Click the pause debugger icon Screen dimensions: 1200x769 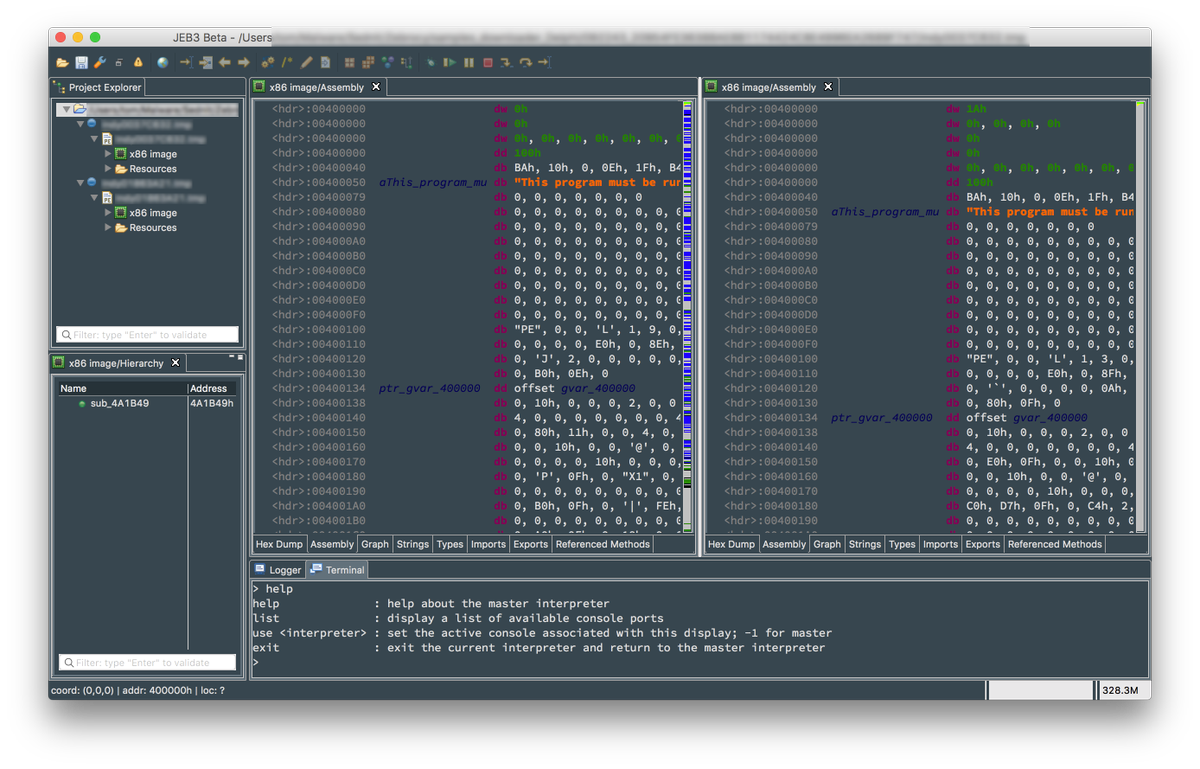[x=469, y=62]
